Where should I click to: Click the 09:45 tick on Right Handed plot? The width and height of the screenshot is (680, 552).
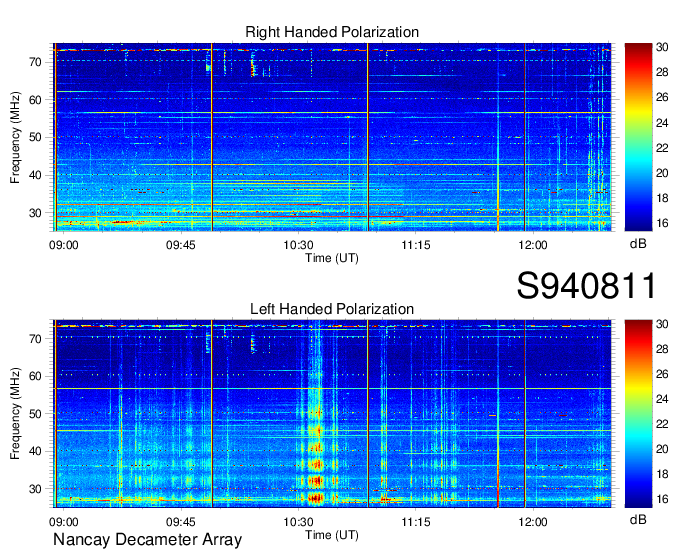[x=181, y=245]
